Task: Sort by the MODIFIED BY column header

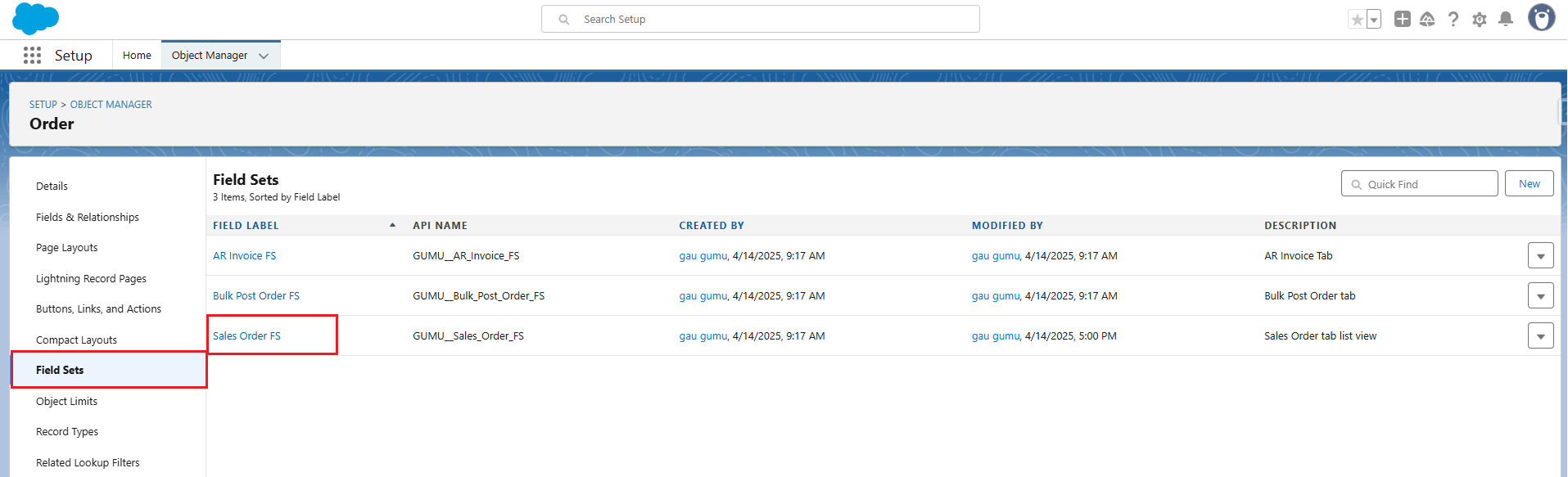Action: [x=1007, y=226]
